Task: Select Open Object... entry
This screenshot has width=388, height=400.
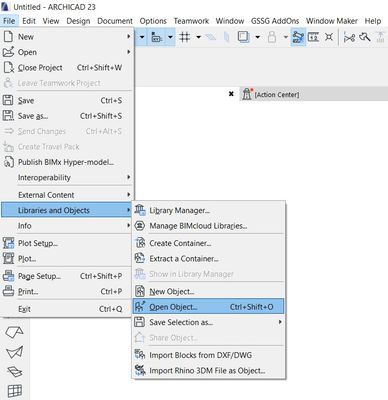Action: [x=209, y=307]
